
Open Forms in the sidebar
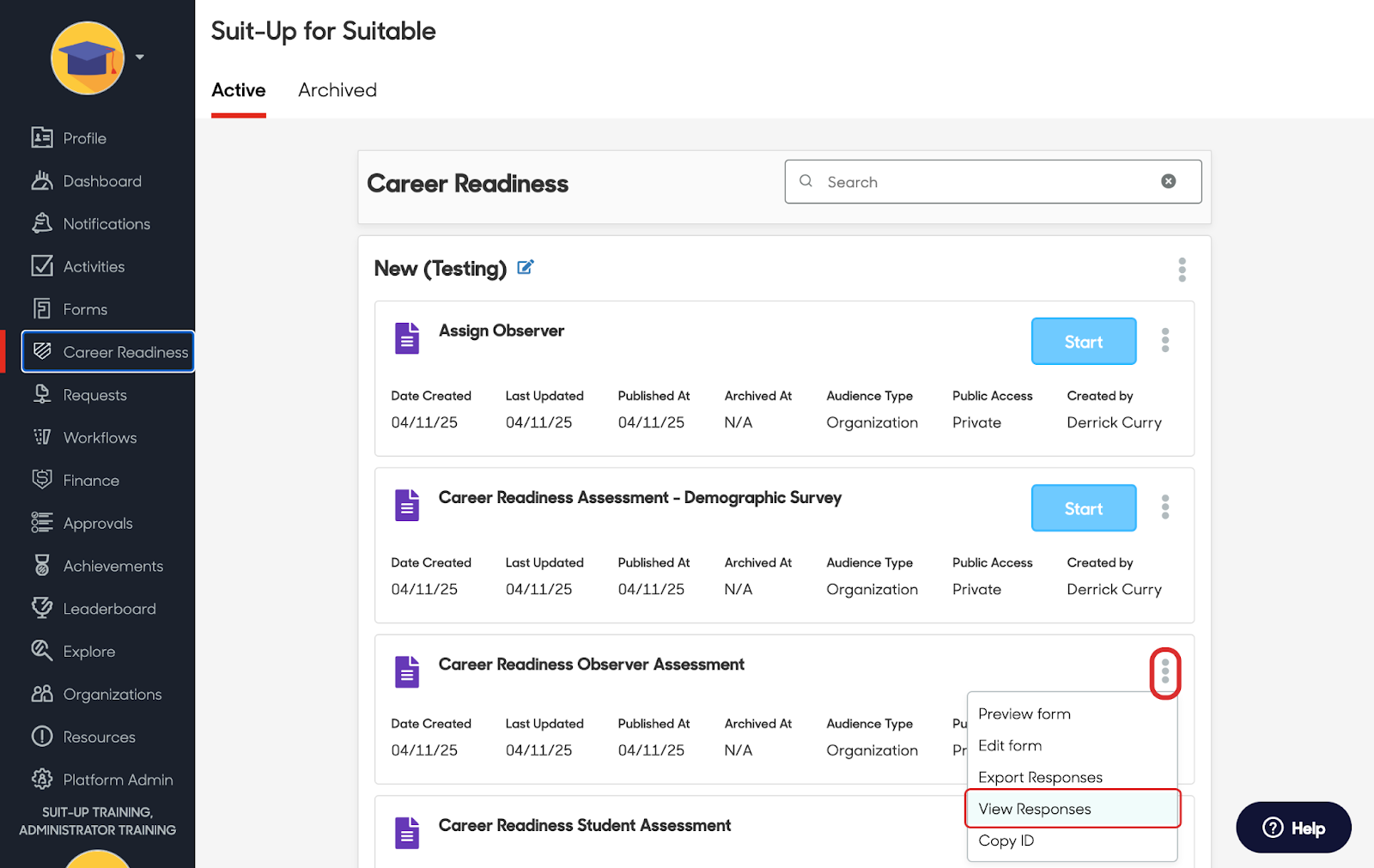coord(70,309)
